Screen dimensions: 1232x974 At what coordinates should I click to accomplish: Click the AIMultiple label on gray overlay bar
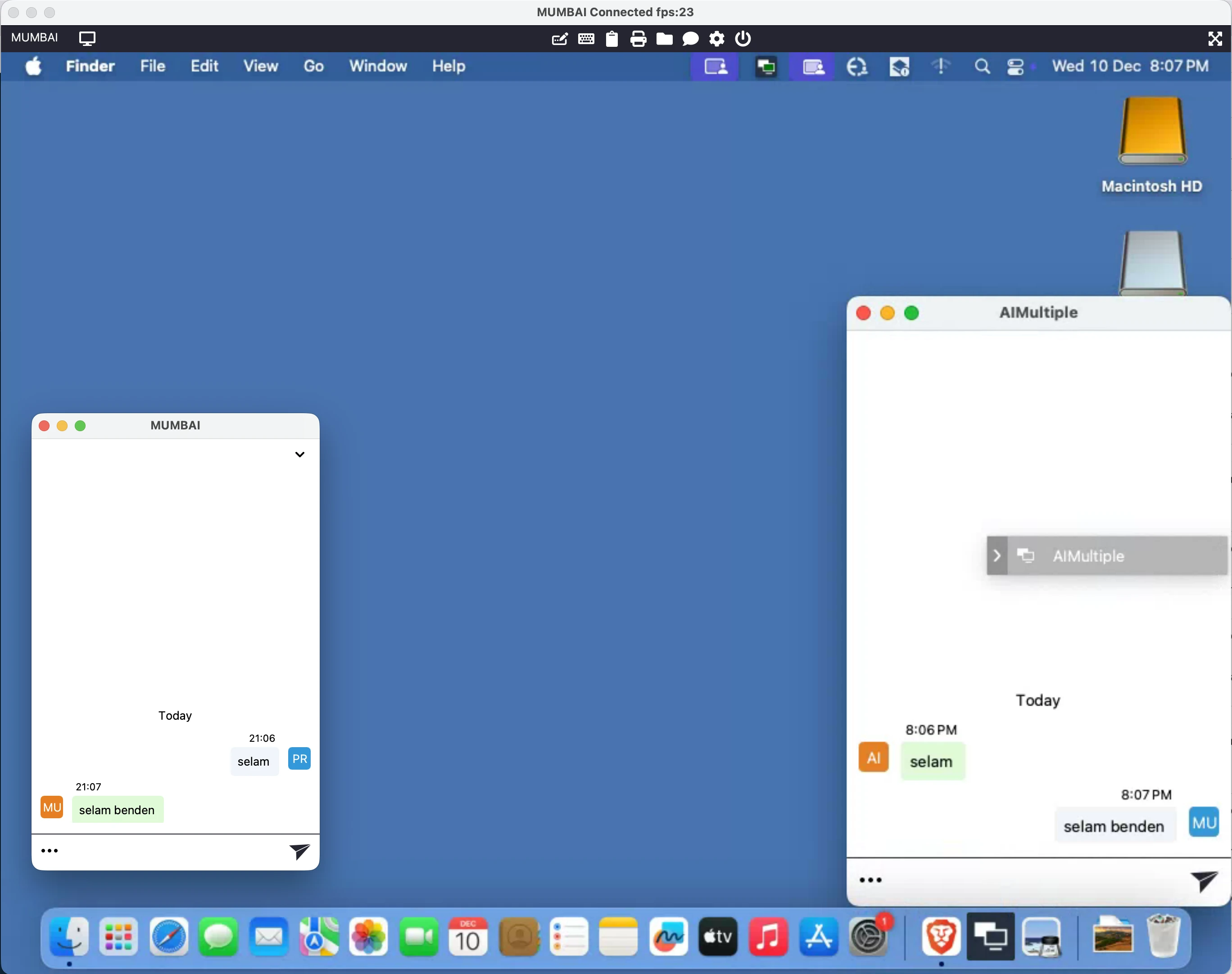(x=1088, y=556)
